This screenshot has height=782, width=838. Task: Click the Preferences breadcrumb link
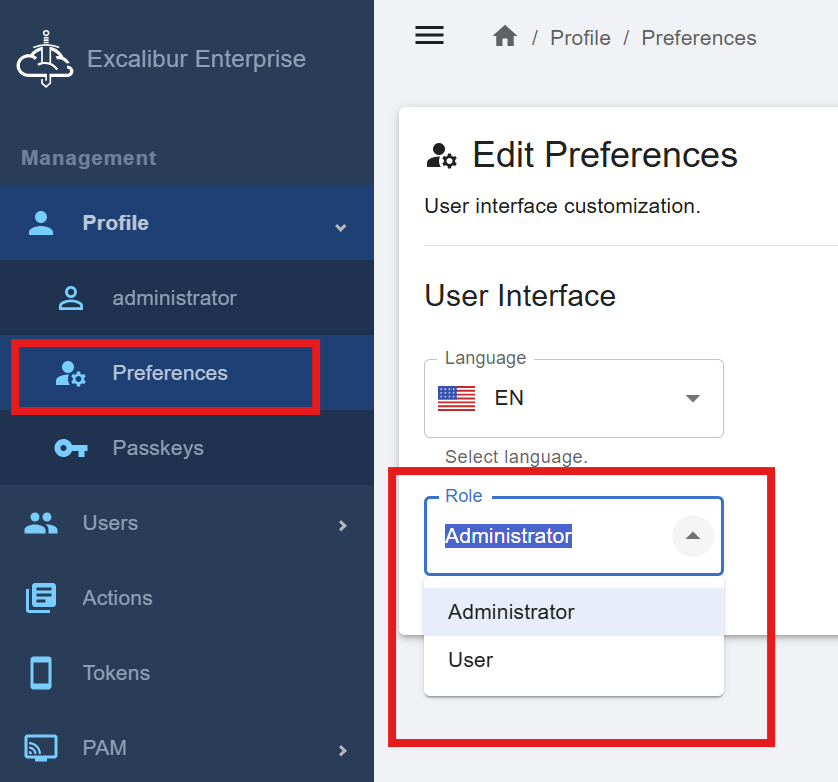699,38
